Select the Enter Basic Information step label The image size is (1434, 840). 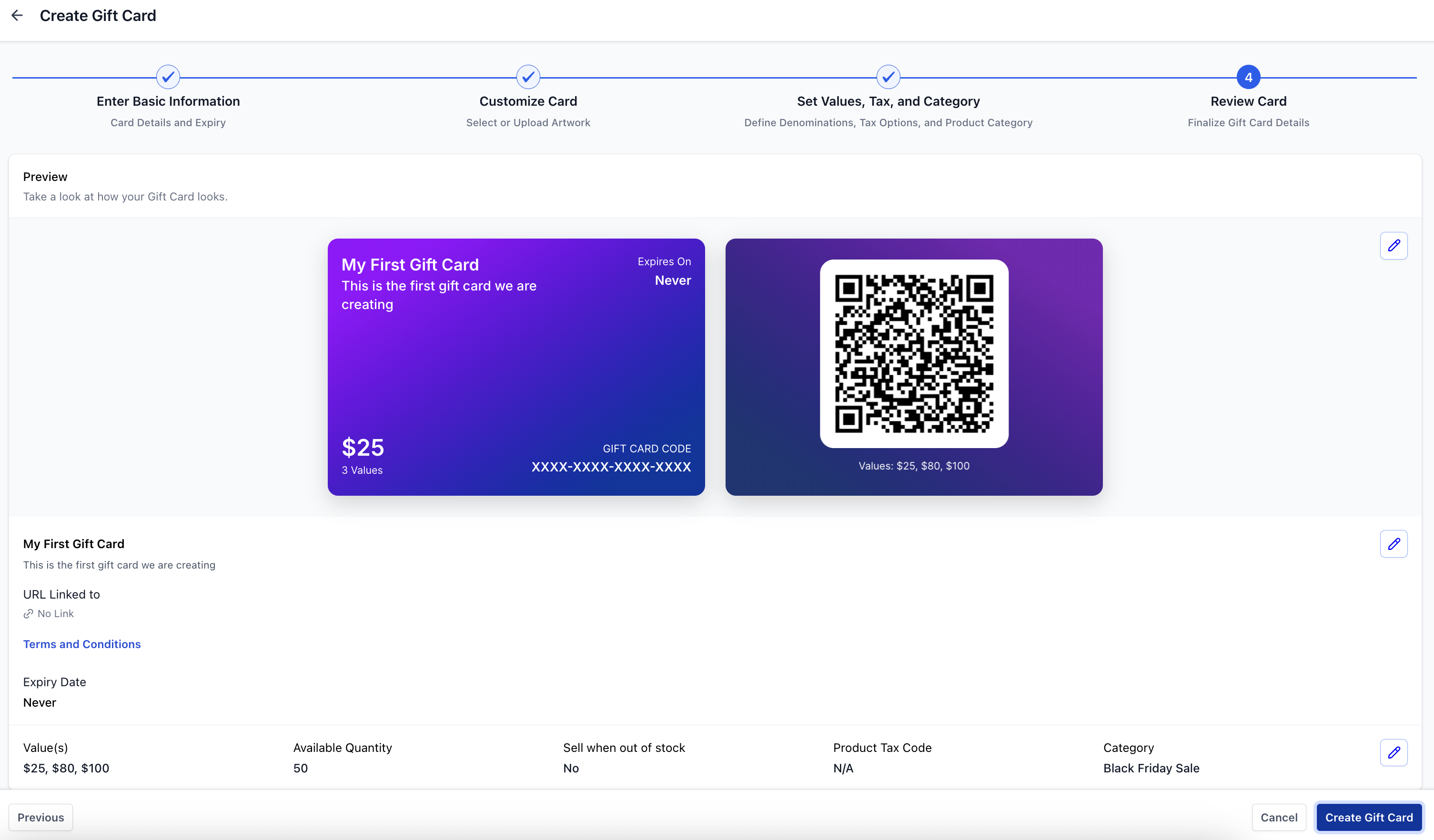pyautogui.click(x=168, y=101)
